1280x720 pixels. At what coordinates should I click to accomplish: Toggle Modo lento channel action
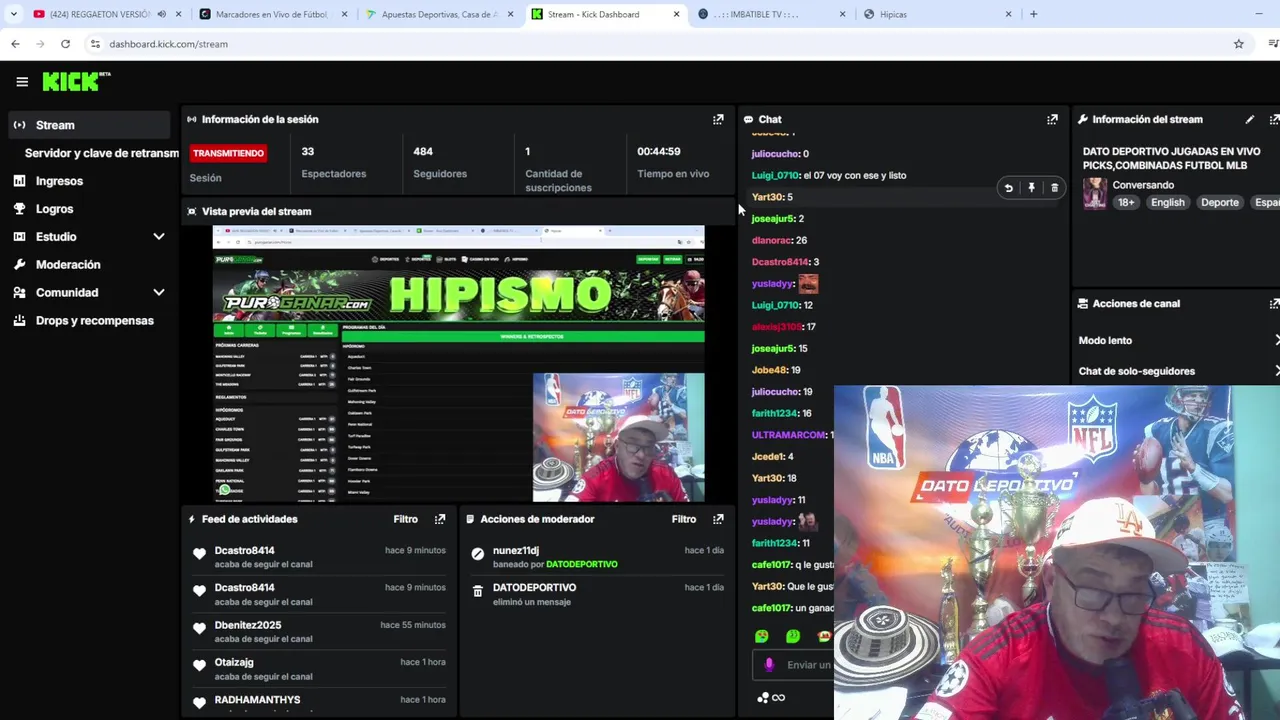(1178, 340)
